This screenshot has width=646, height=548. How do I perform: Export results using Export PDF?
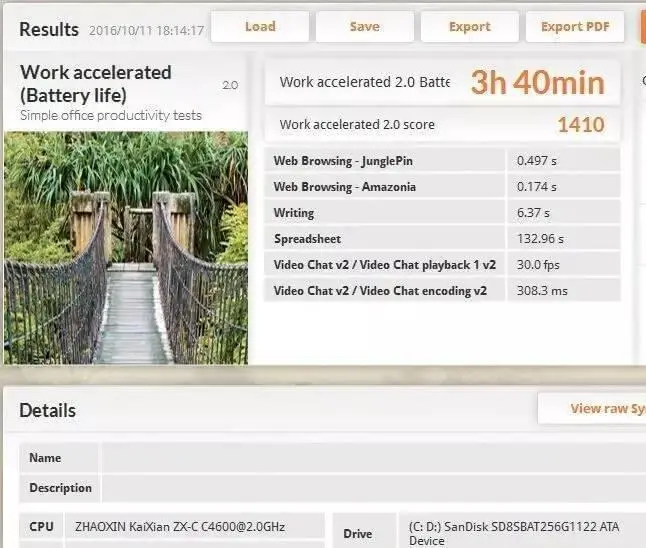[574, 27]
